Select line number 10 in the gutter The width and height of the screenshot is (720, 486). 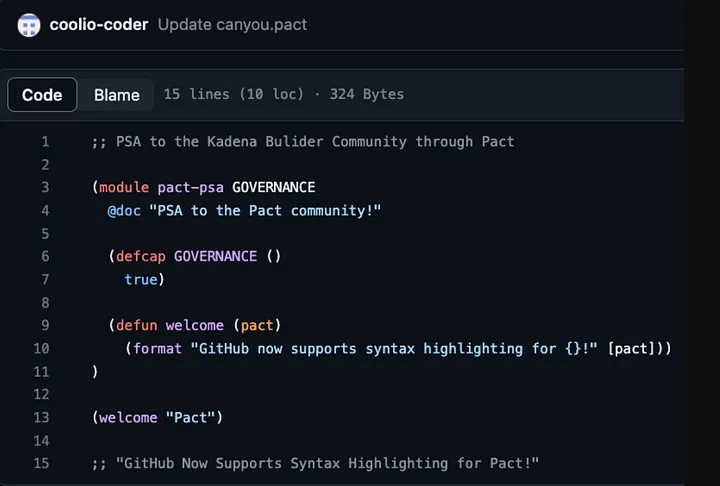pyautogui.click(x=41, y=348)
